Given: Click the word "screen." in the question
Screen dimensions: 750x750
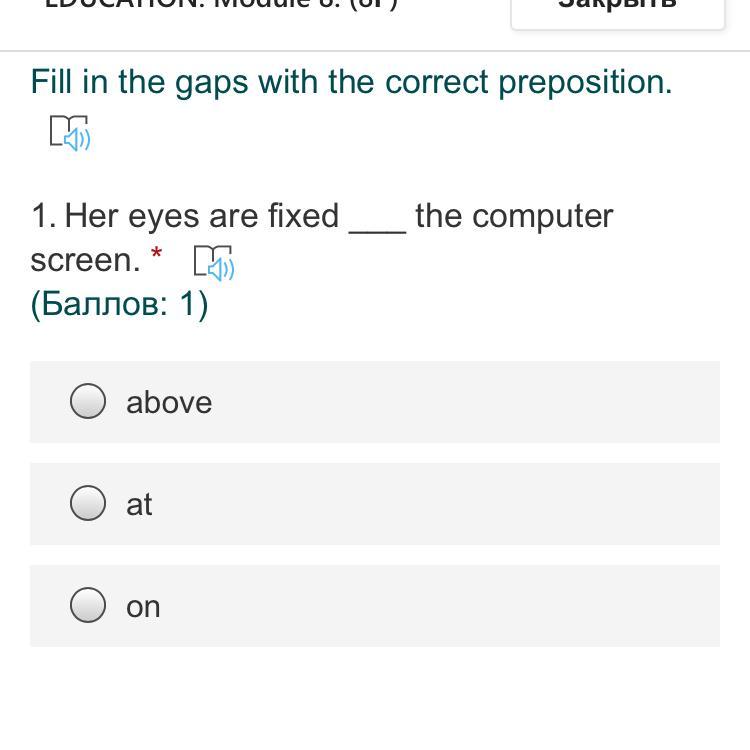Looking at the screenshot, I should 85,260.
